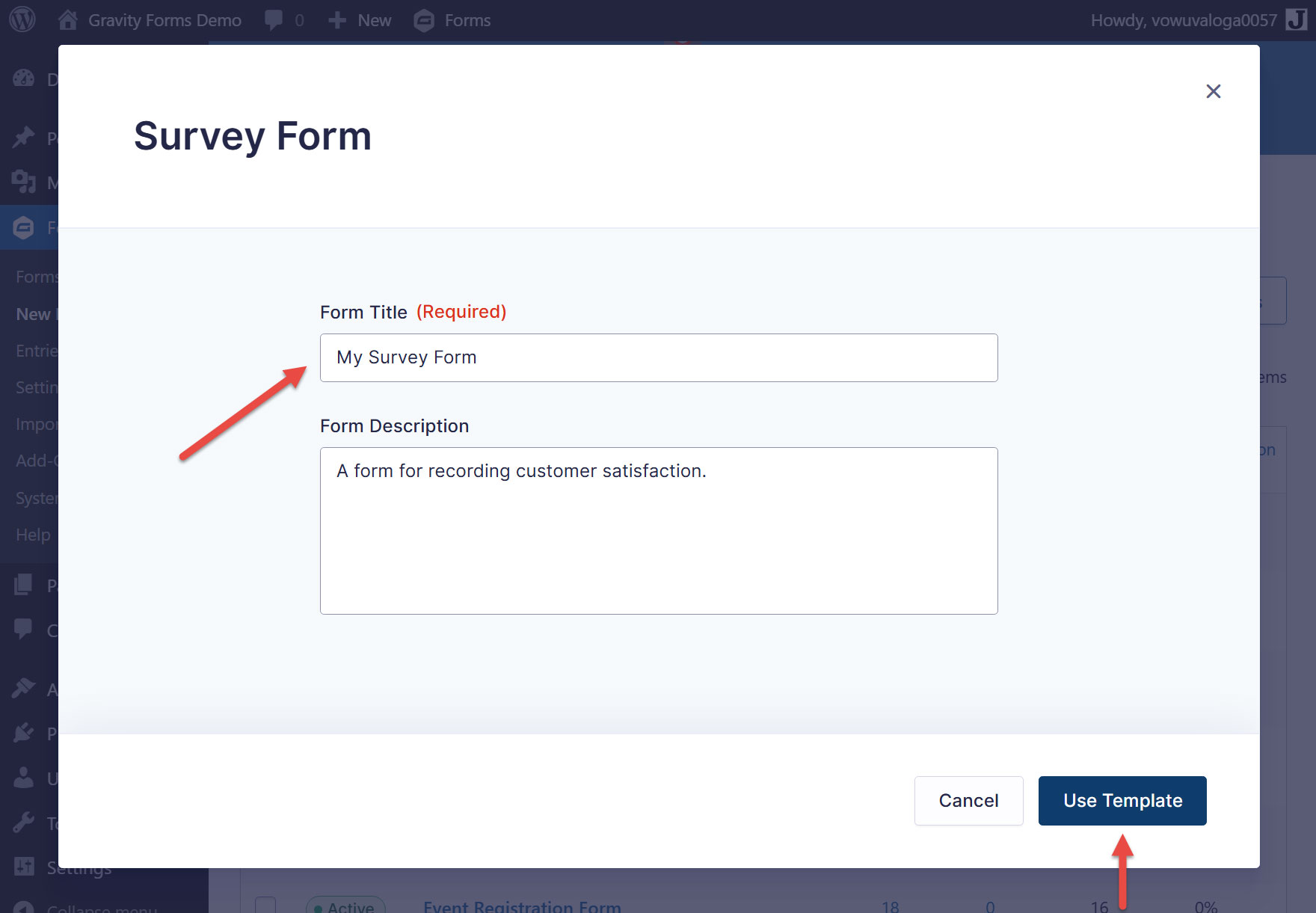Open Gravity Forms Demo site link

click(x=164, y=20)
